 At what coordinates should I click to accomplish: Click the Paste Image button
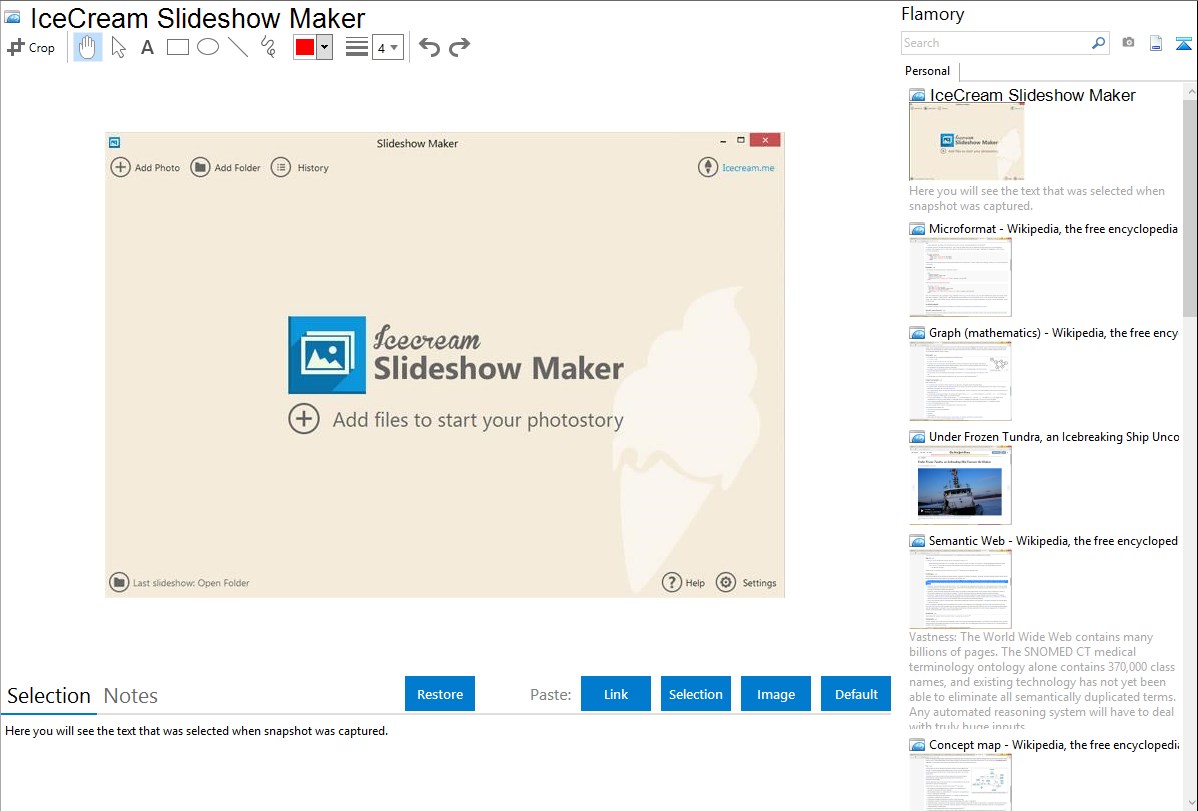tap(776, 693)
